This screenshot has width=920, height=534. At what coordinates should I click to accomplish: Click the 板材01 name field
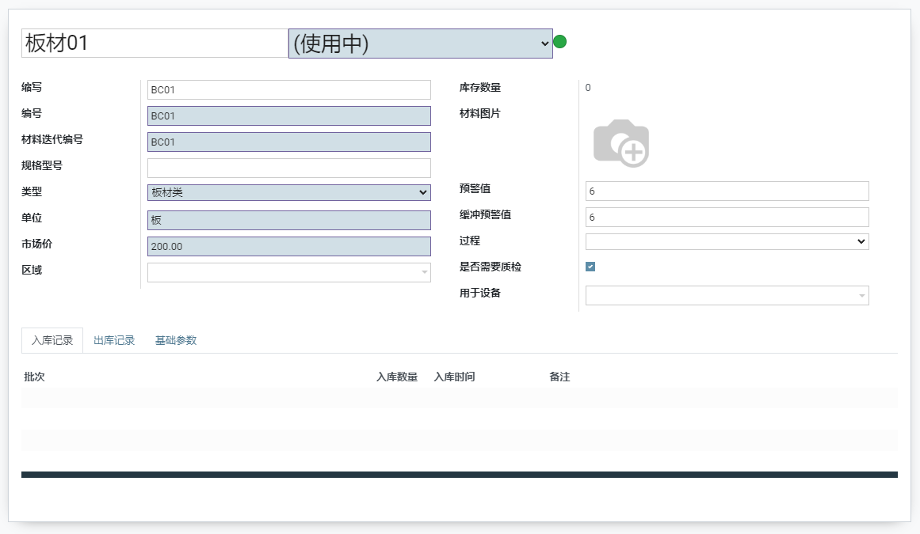pyautogui.click(x=154, y=43)
